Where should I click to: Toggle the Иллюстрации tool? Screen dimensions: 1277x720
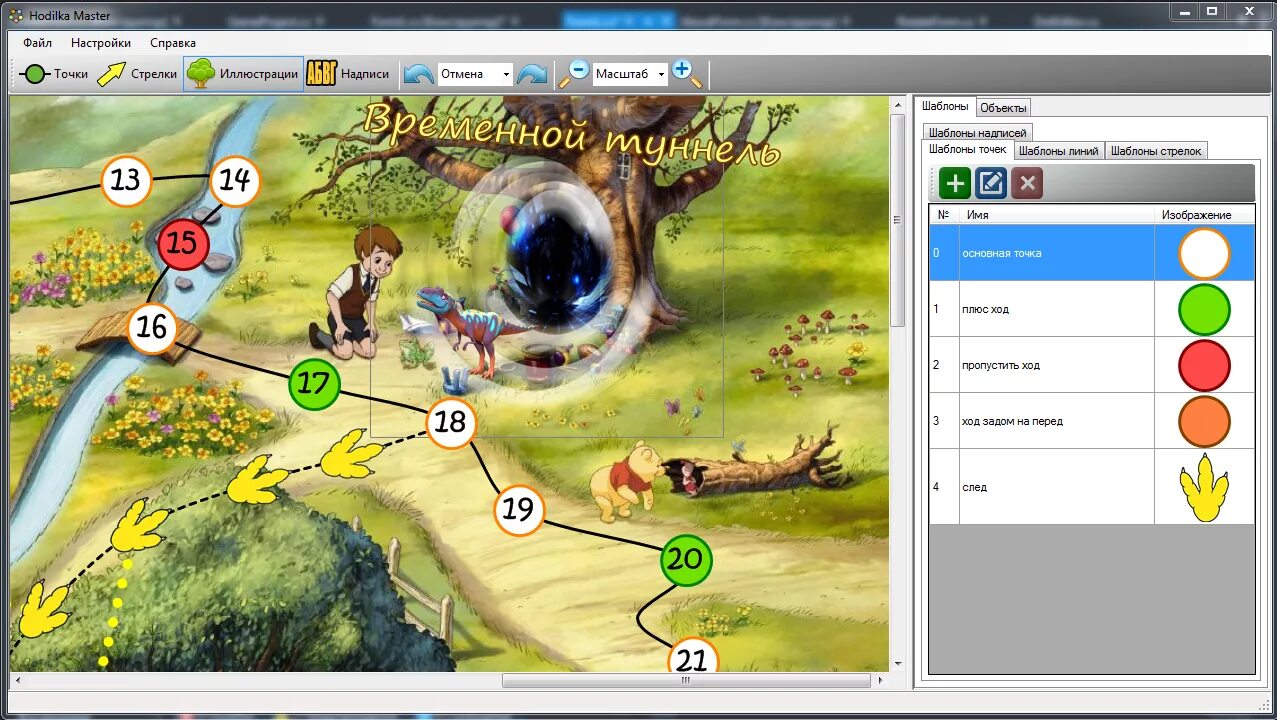coord(243,74)
